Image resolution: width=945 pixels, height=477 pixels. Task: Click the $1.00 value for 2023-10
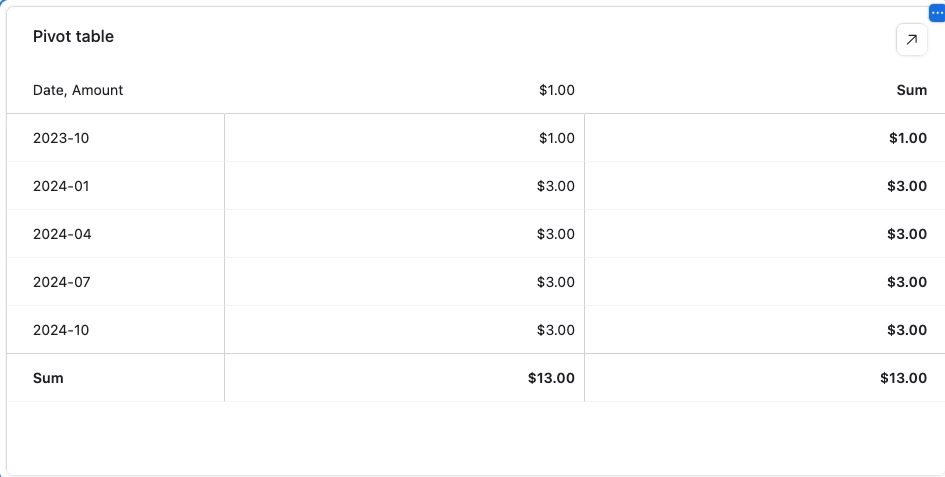click(x=557, y=138)
